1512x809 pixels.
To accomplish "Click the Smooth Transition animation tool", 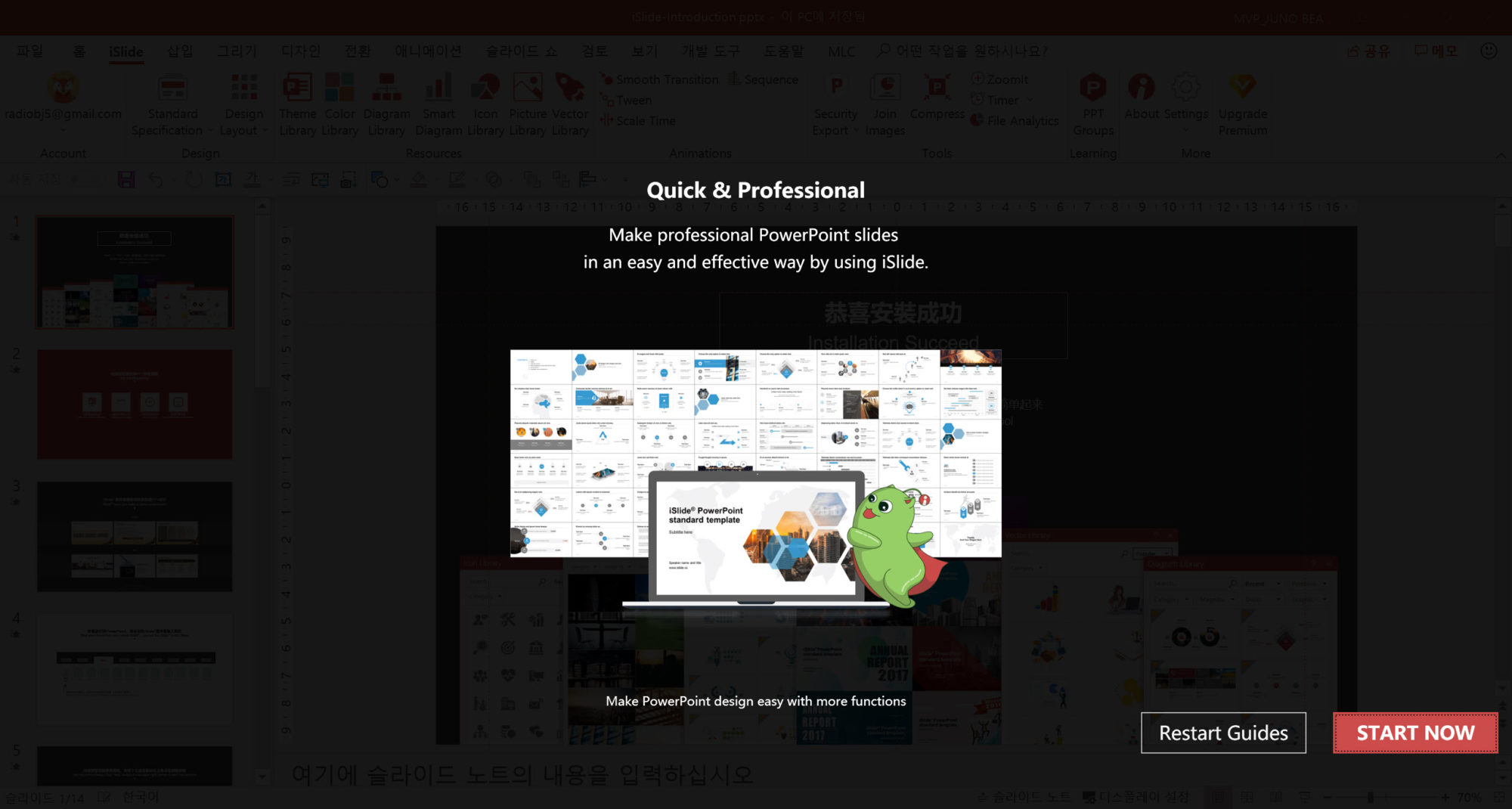I will pos(659,79).
